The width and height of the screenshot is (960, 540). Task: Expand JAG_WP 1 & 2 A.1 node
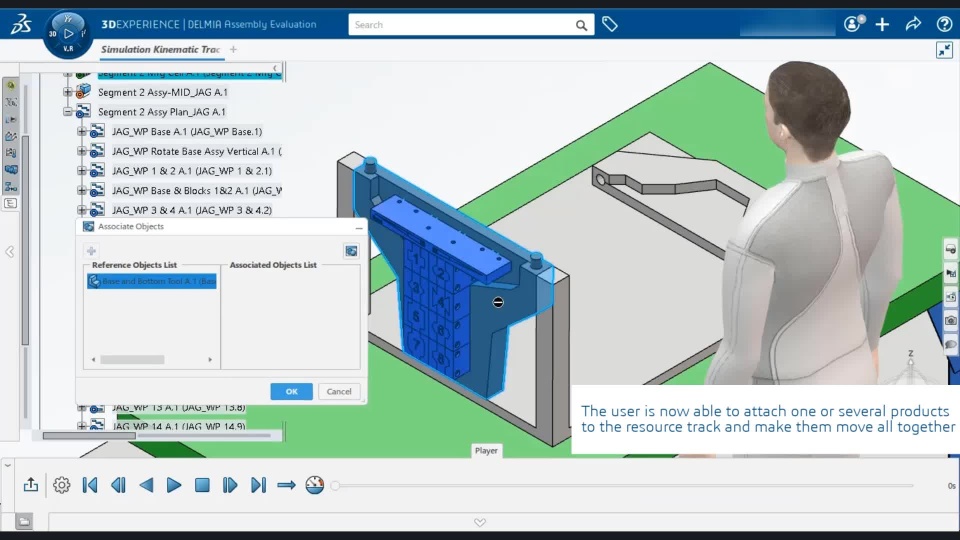(81, 170)
